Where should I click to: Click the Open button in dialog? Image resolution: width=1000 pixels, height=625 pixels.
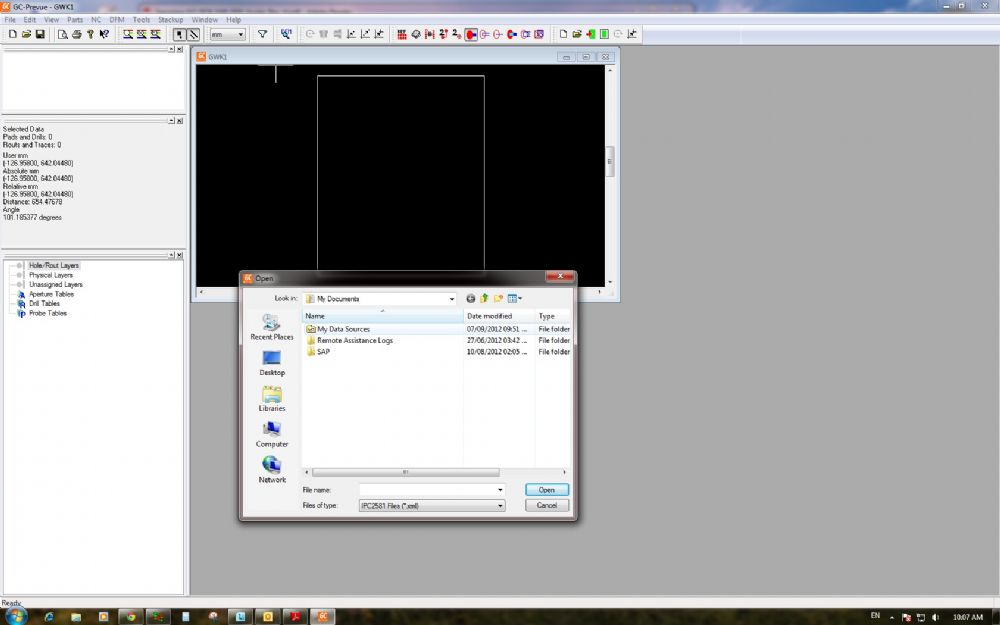(x=547, y=490)
